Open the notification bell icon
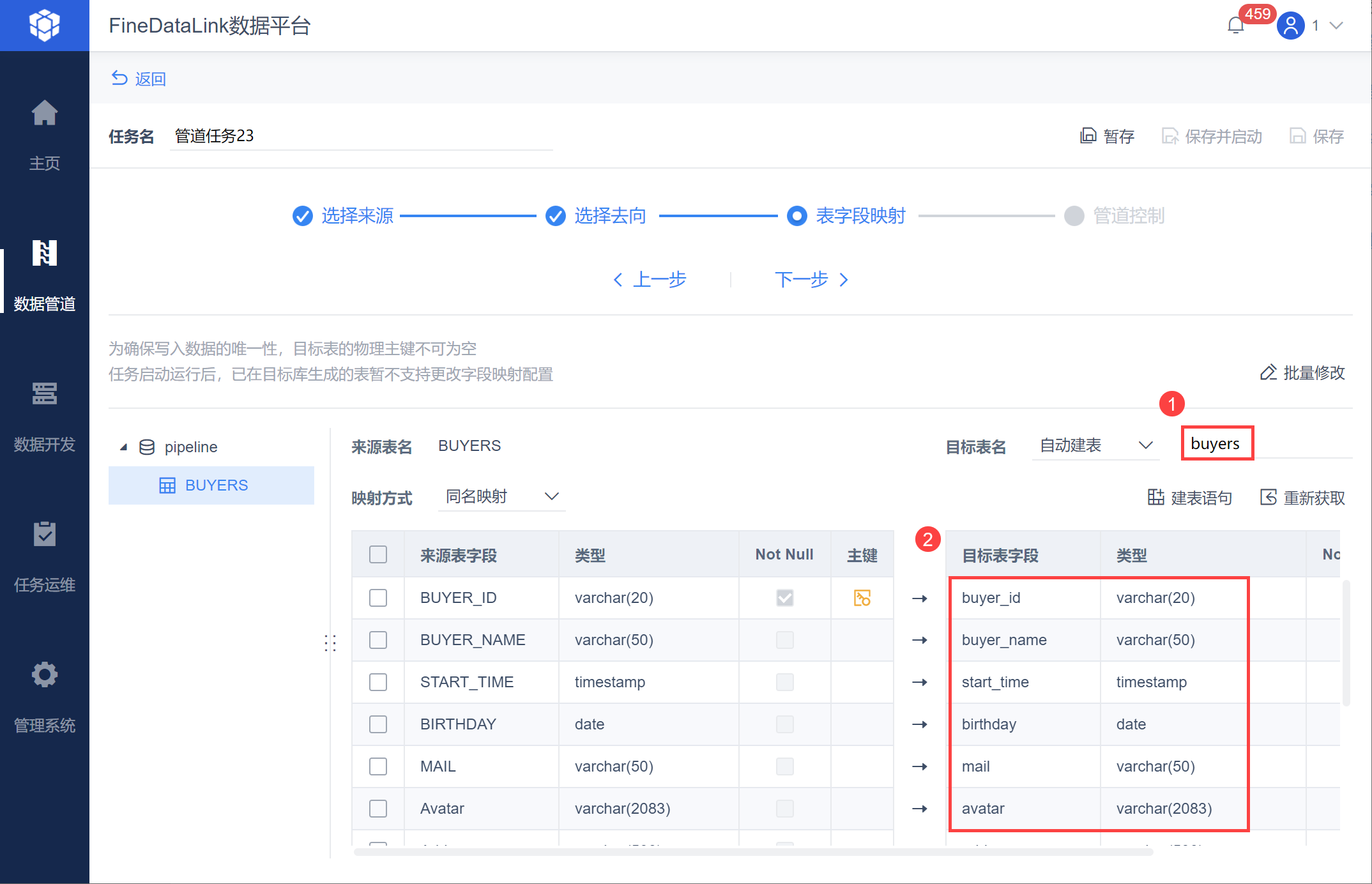This screenshot has width=1372, height=884. click(1236, 26)
